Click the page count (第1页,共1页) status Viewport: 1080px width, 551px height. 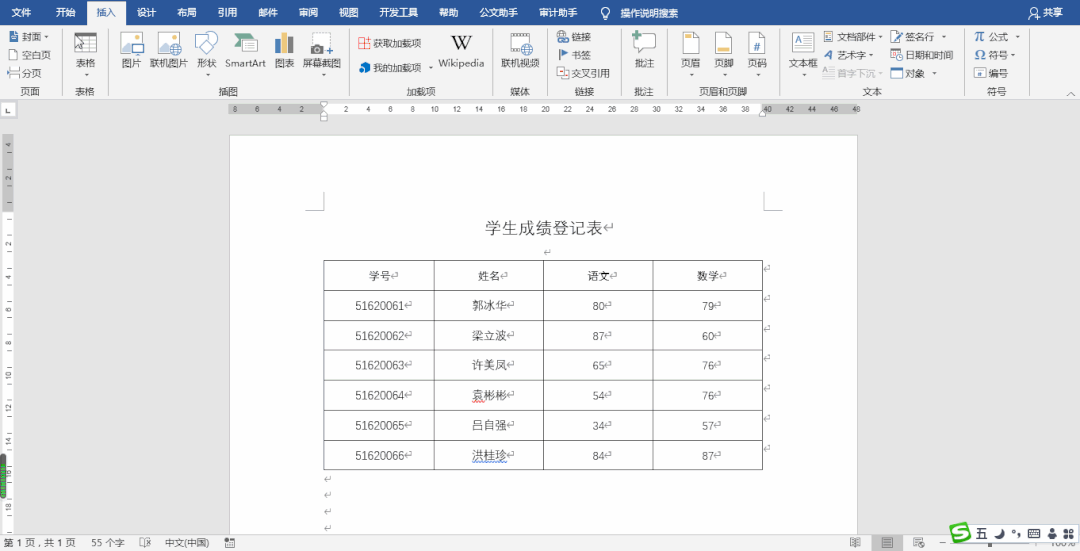40,543
